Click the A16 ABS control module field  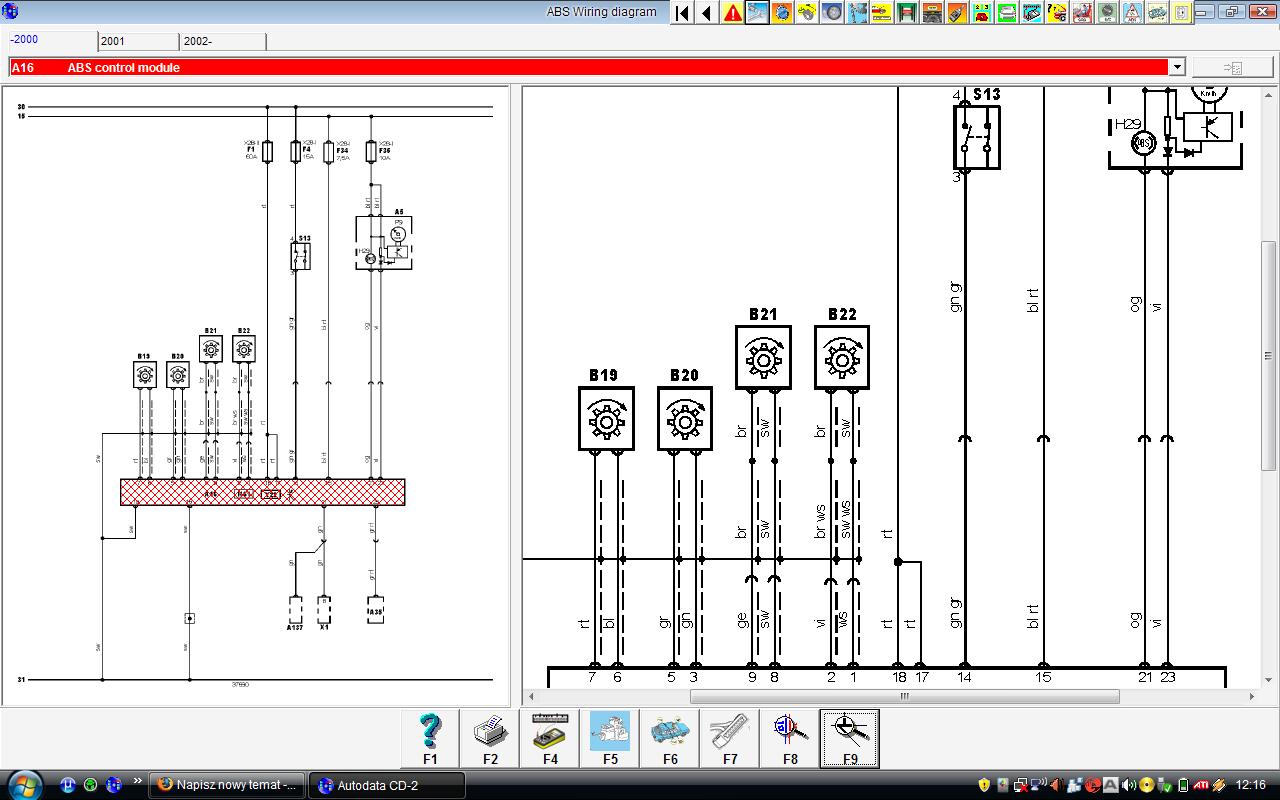coord(588,67)
